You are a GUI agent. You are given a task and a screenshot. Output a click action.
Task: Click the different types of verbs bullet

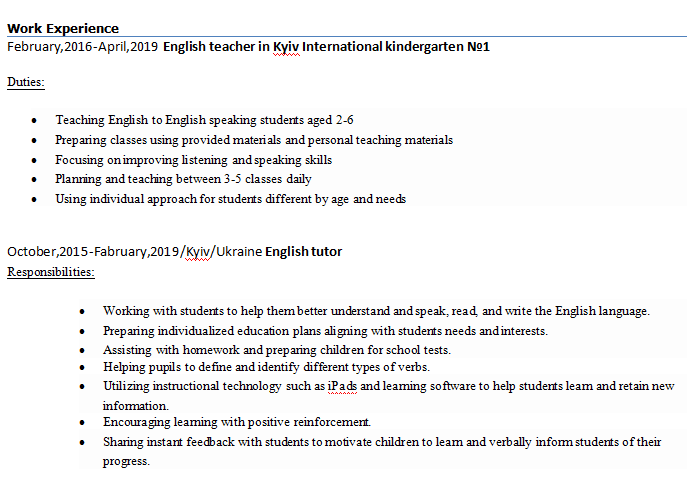click(266, 368)
